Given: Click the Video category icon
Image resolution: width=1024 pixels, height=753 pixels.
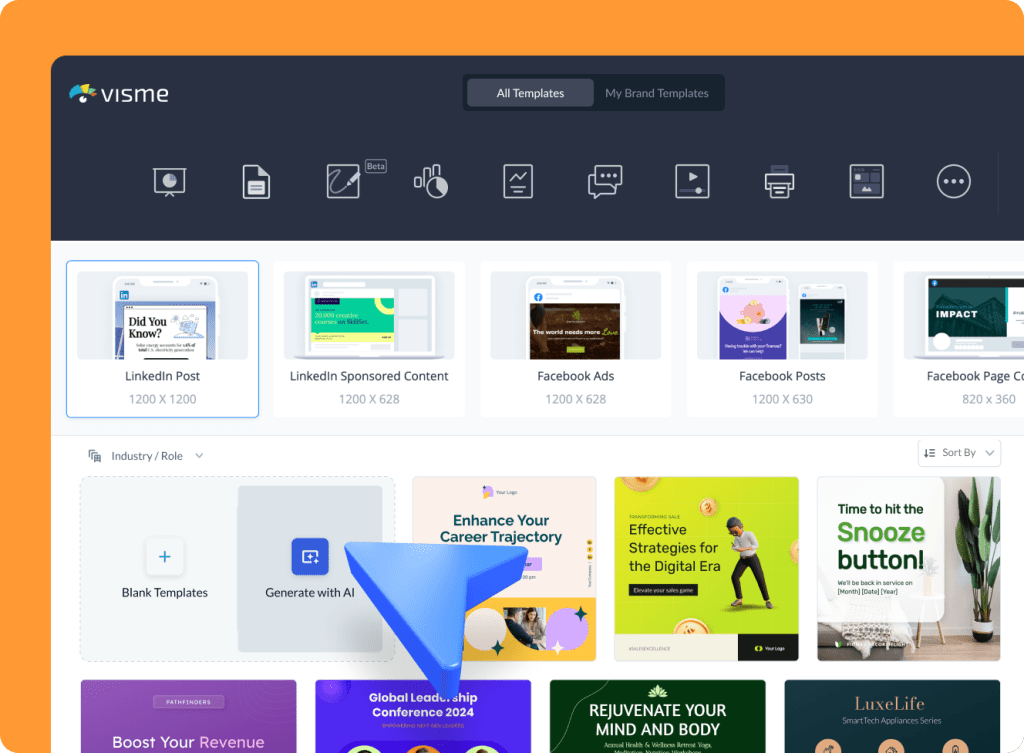Looking at the screenshot, I should (x=692, y=181).
